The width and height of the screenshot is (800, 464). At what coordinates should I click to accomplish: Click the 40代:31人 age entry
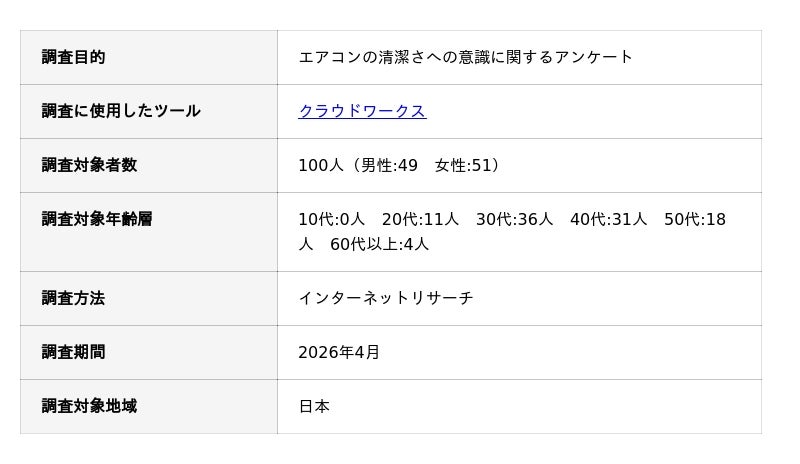(608, 219)
